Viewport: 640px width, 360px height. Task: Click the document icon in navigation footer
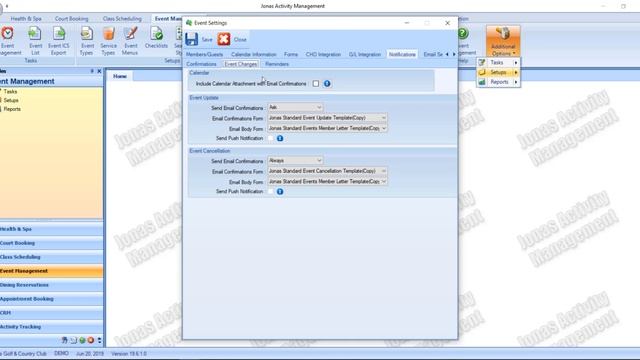tap(73, 340)
